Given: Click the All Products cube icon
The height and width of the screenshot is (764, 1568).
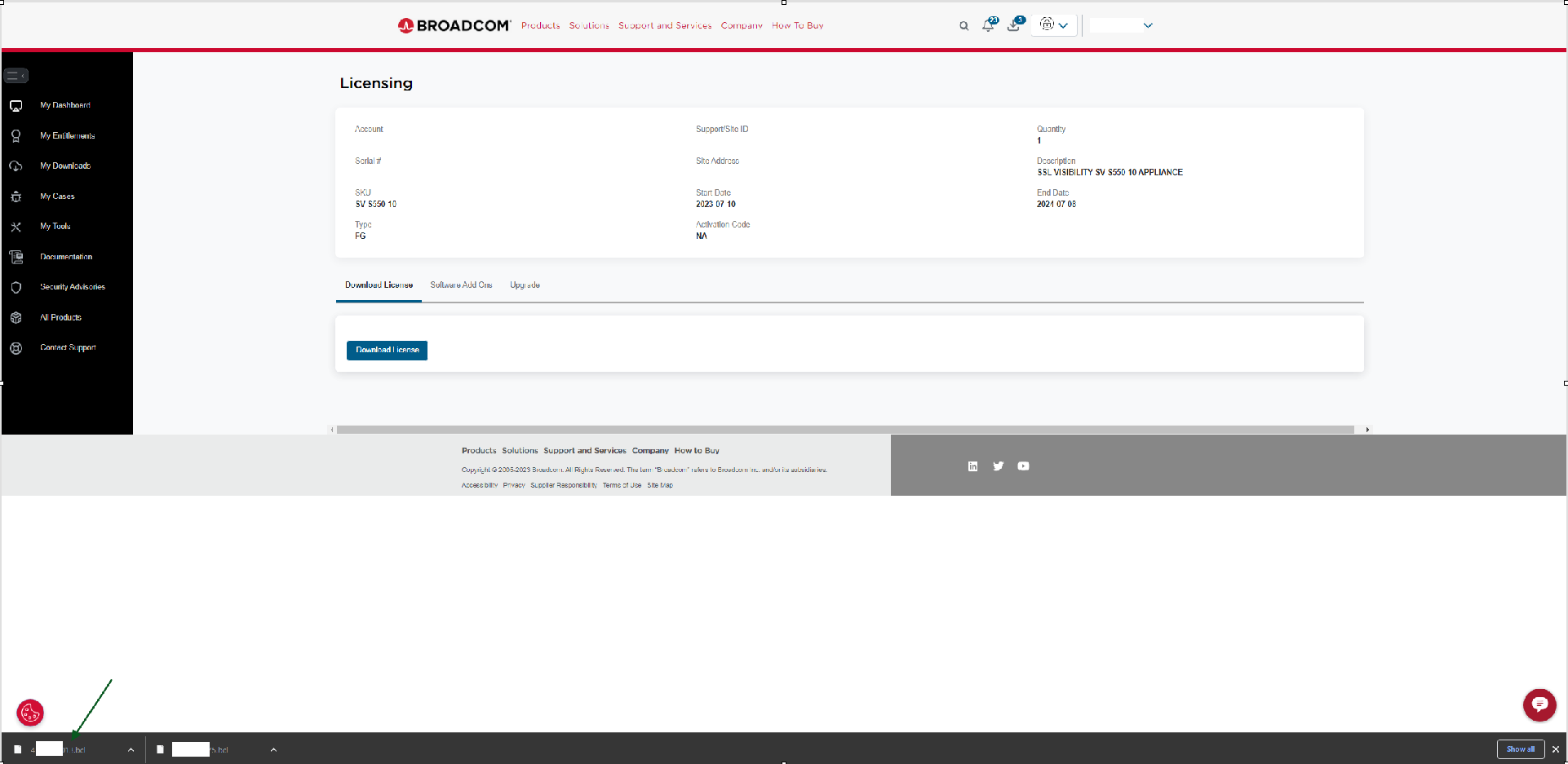Looking at the screenshot, I should (16, 317).
